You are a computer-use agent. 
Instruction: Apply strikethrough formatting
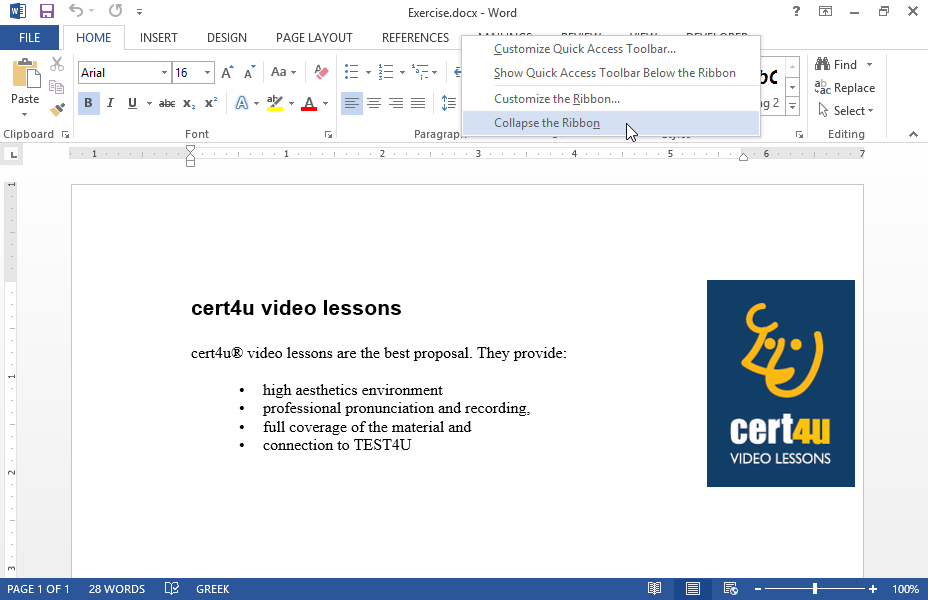click(x=167, y=104)
